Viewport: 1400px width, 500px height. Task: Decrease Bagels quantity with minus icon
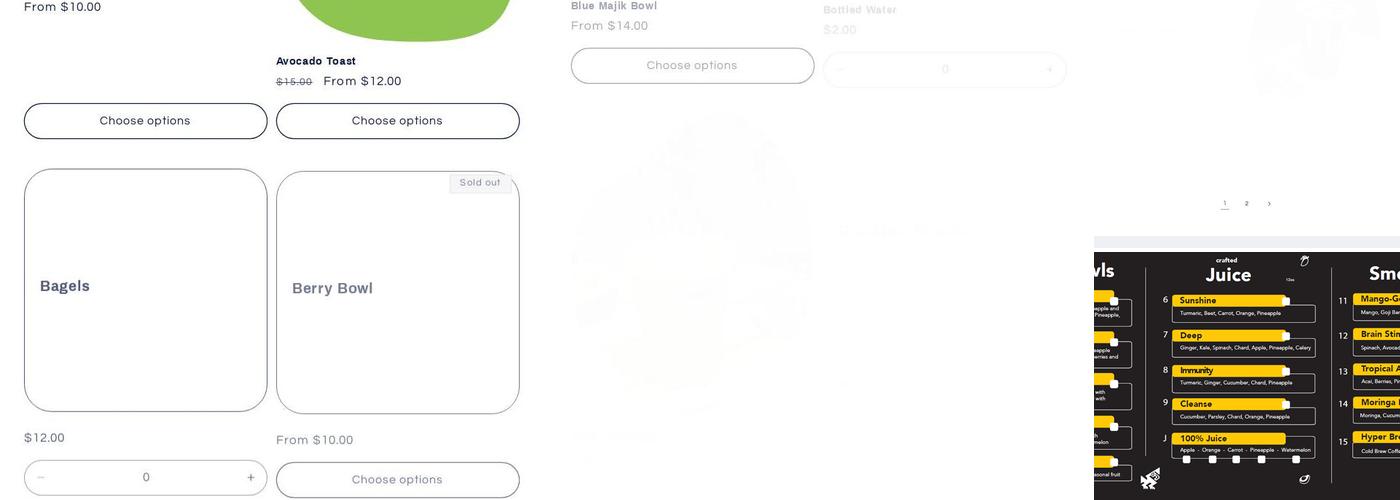[41, 478]
